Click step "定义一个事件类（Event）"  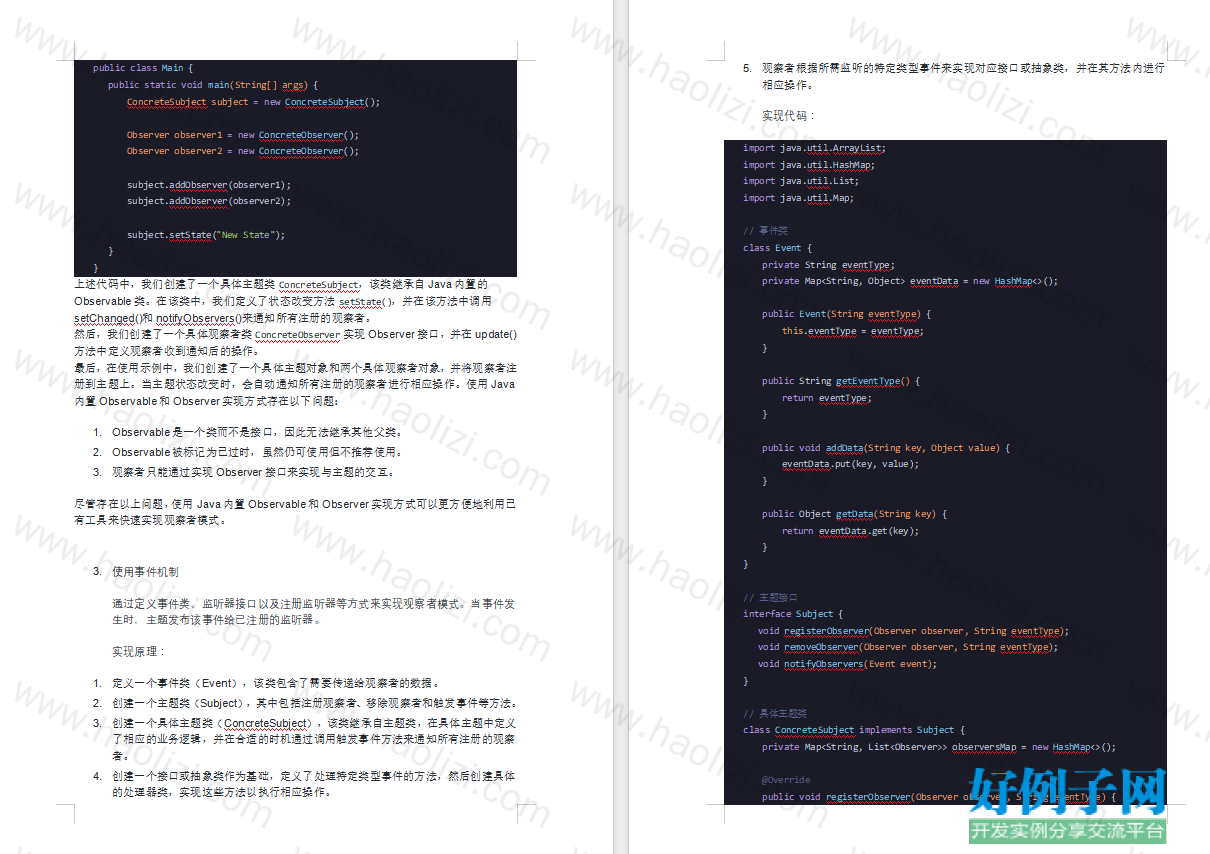coord(275,683)
